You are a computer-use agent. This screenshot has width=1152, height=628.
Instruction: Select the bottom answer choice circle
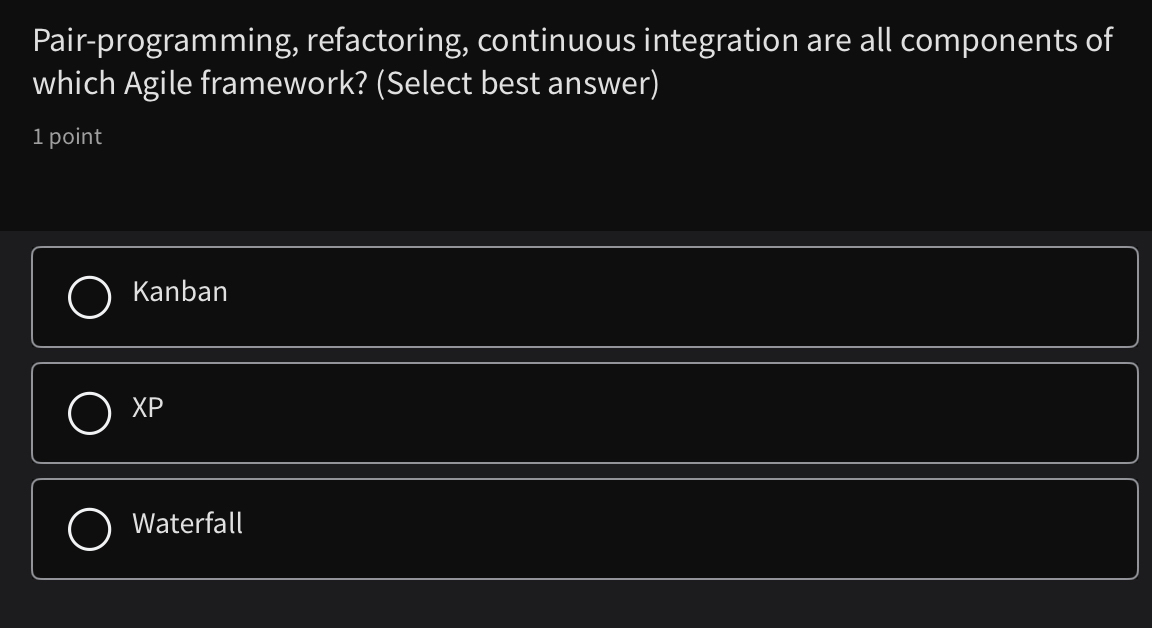pyautogui.click(x=89, y=528)
